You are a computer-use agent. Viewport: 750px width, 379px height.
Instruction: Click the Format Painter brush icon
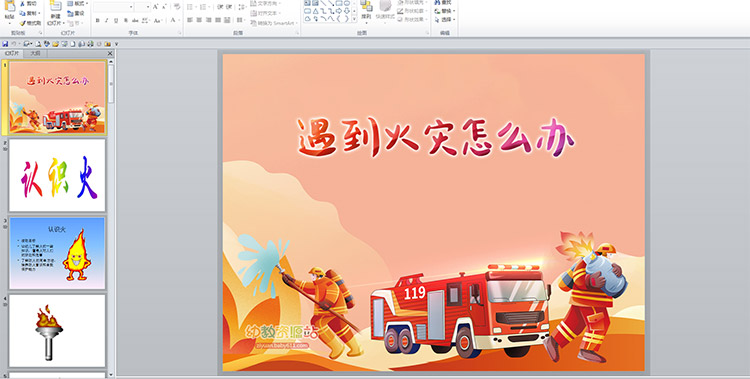tap(22, 23)
